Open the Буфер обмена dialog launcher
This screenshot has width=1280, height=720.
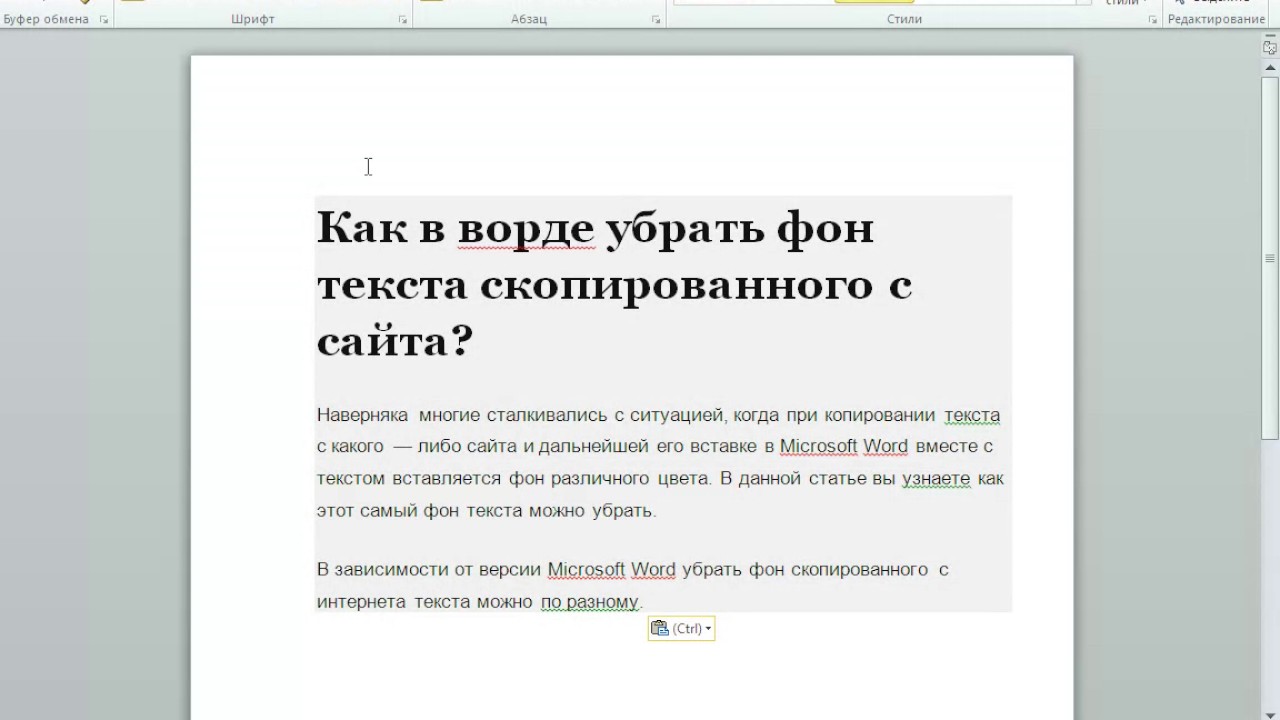(x=104, y=19)
